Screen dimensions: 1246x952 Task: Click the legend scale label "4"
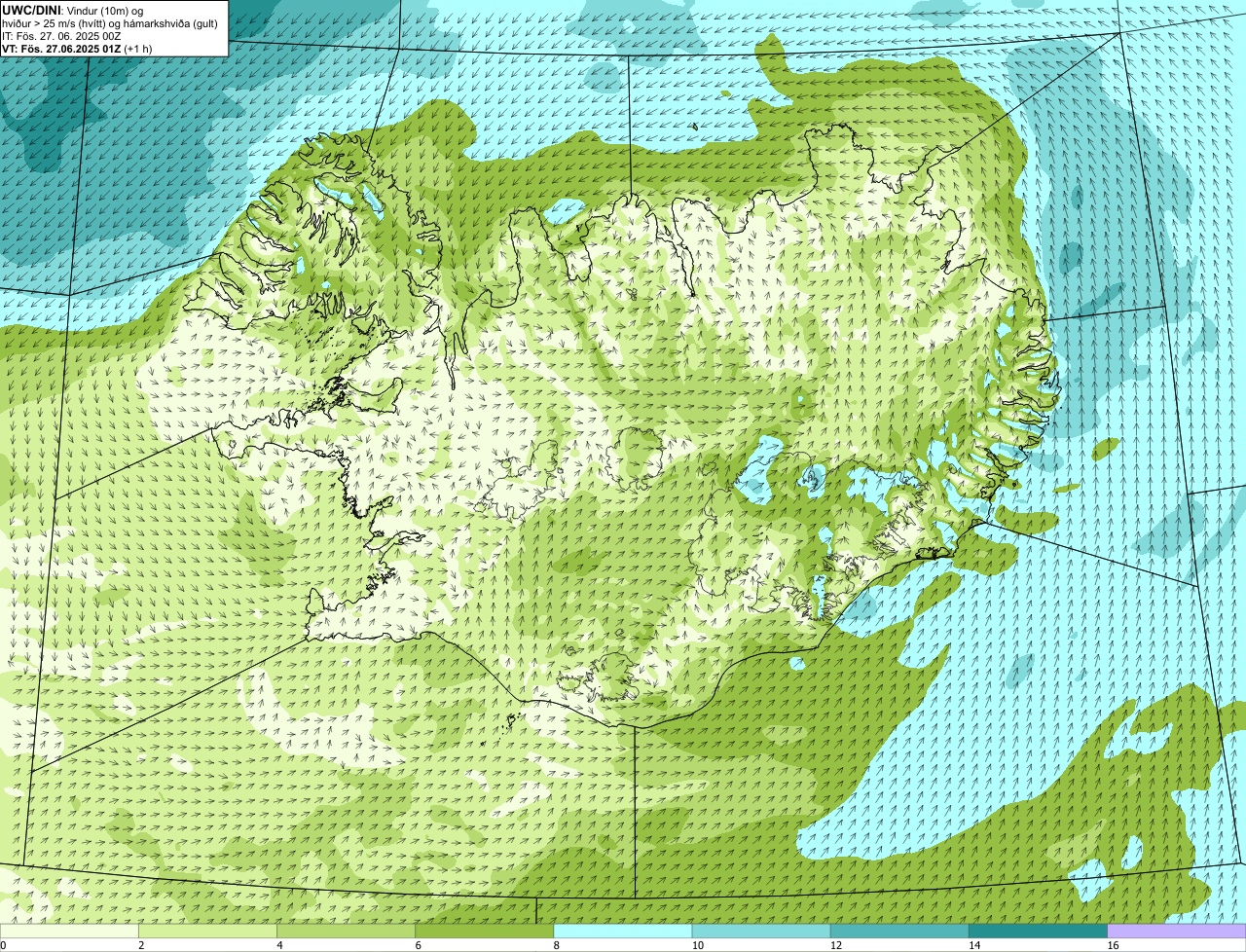tap(279, 945)
